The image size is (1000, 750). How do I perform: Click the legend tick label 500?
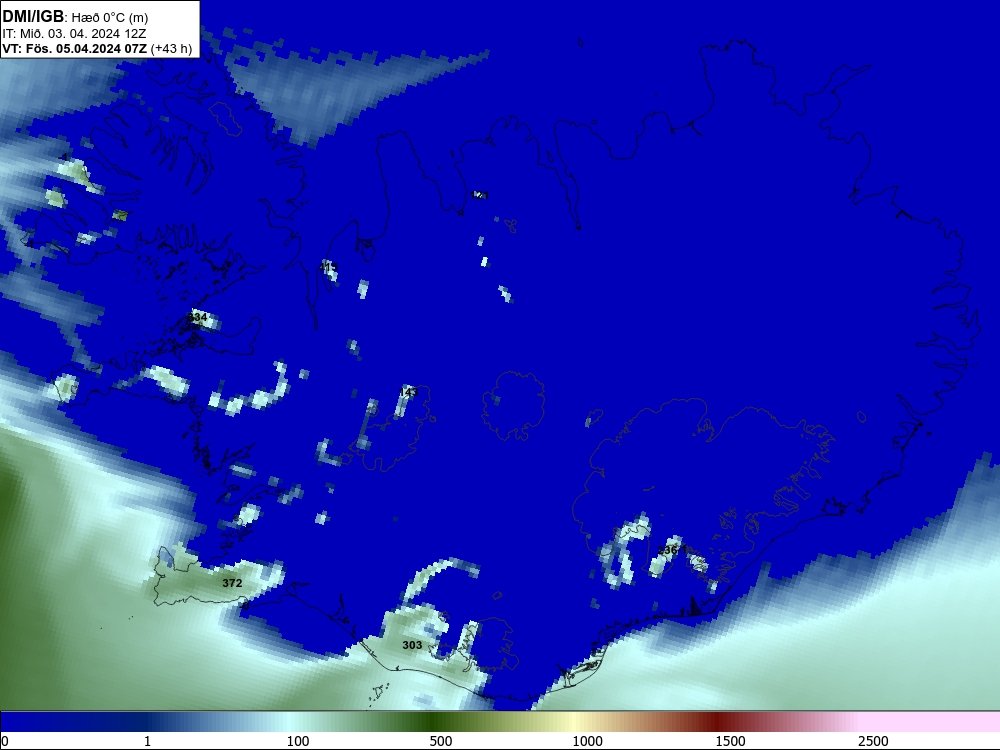coord(441,741)
